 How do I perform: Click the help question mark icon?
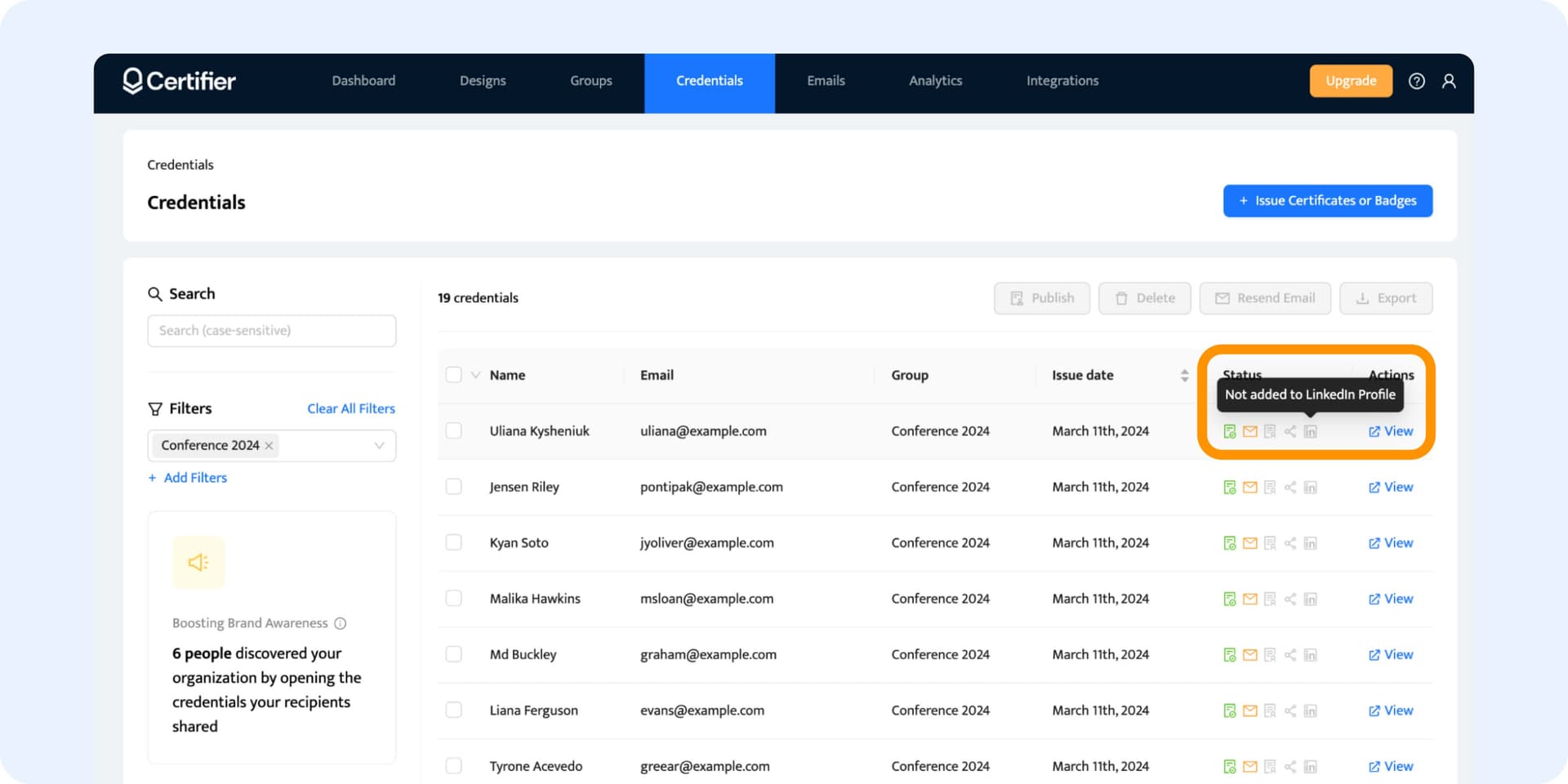1417,81
